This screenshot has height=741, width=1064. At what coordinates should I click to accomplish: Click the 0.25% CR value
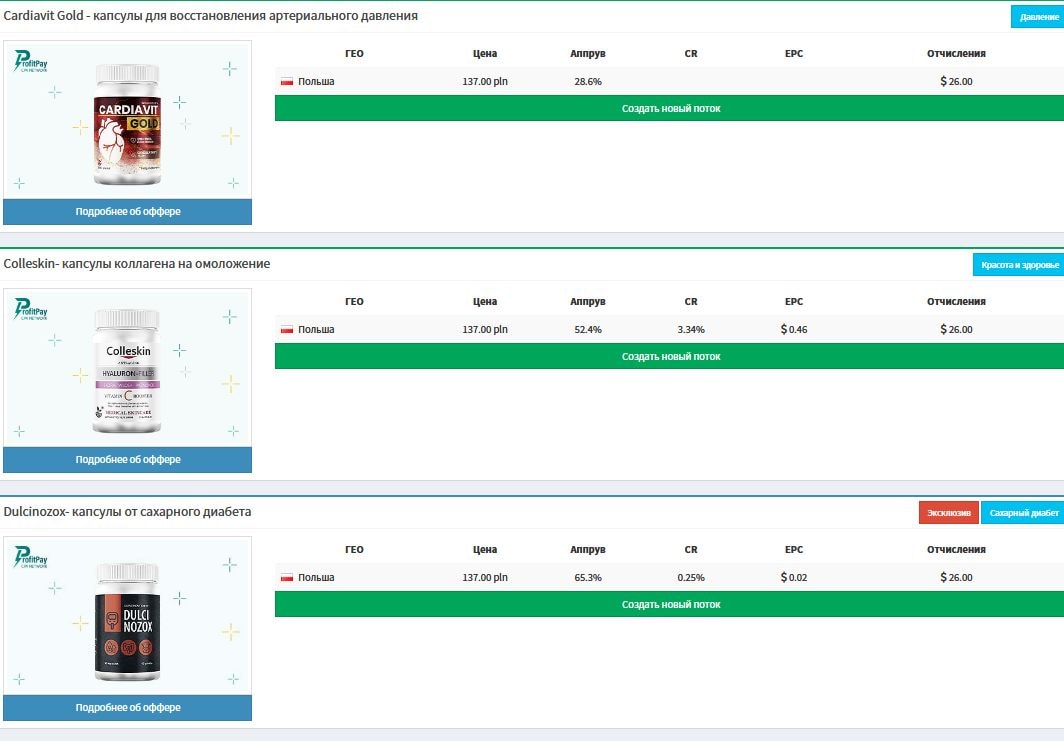click(x=691, y=577)
